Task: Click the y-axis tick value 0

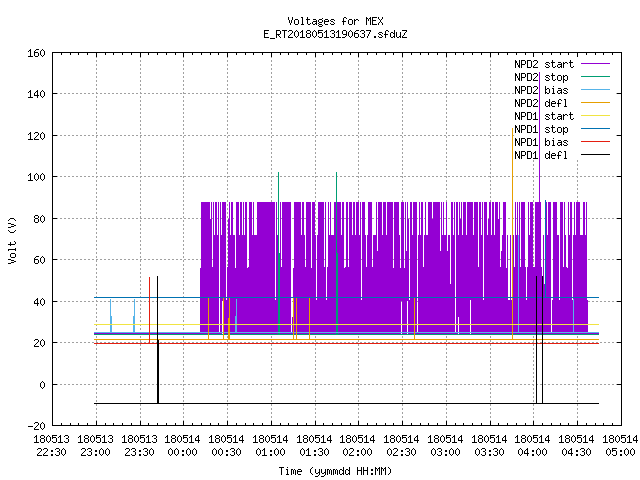Action: tap(42, 385)
